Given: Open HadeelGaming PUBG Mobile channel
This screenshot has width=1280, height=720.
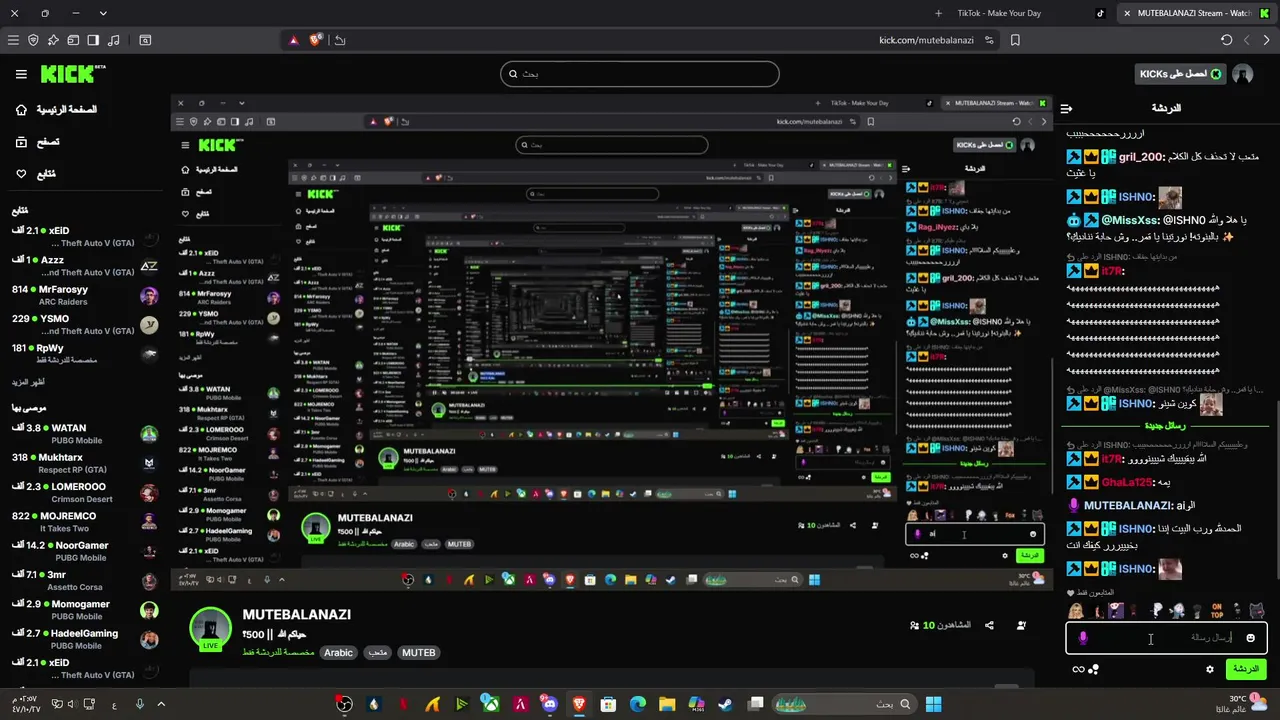Looking at the screenshot, I should tap(85, 639).
